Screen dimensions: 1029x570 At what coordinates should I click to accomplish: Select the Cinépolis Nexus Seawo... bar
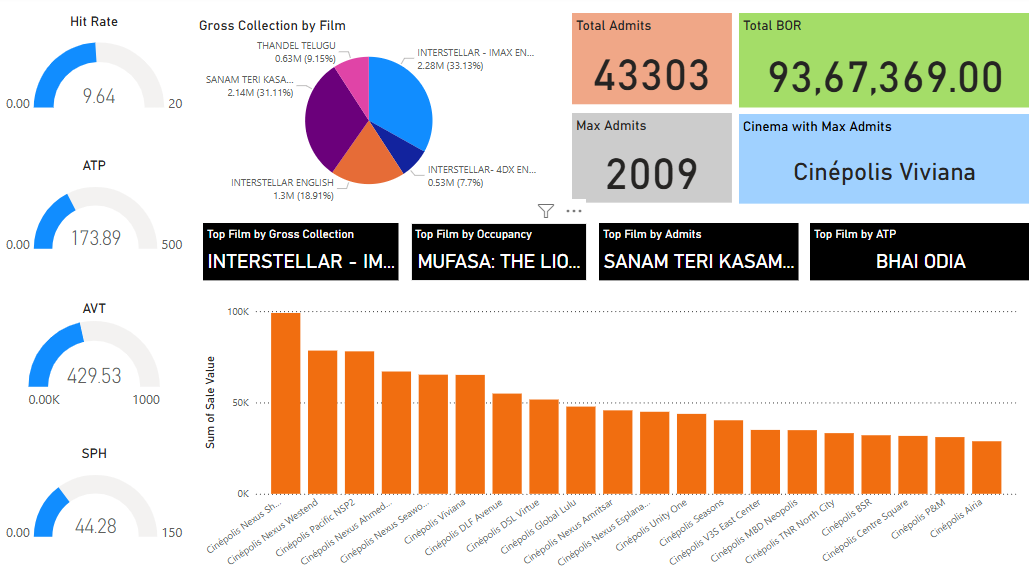433,434
